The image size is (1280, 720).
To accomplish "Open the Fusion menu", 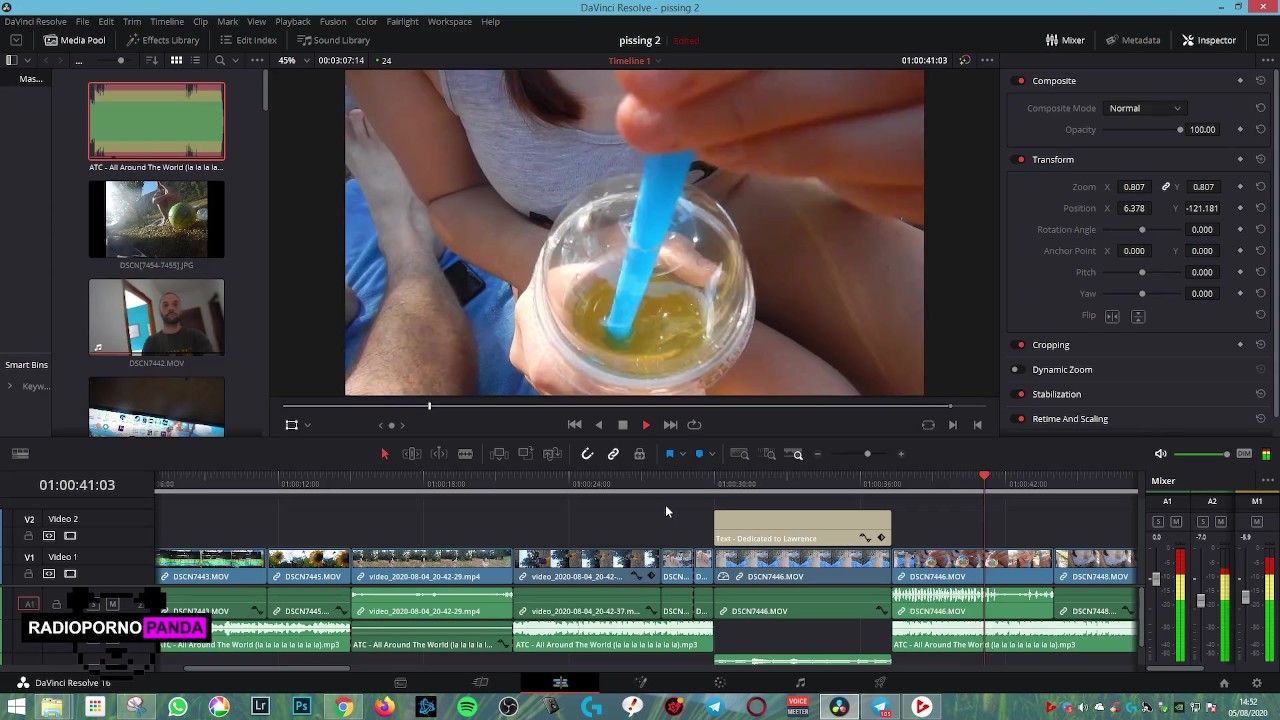I will 333,21.
